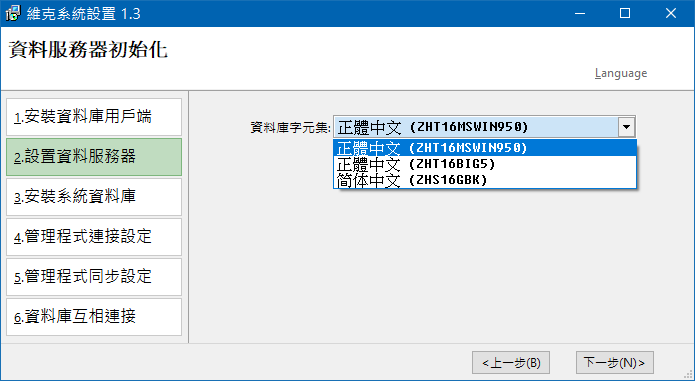This screenshot has width=695, height=381.
Task: Minimize the 維克系統設置 window
Action: point(580,13)
